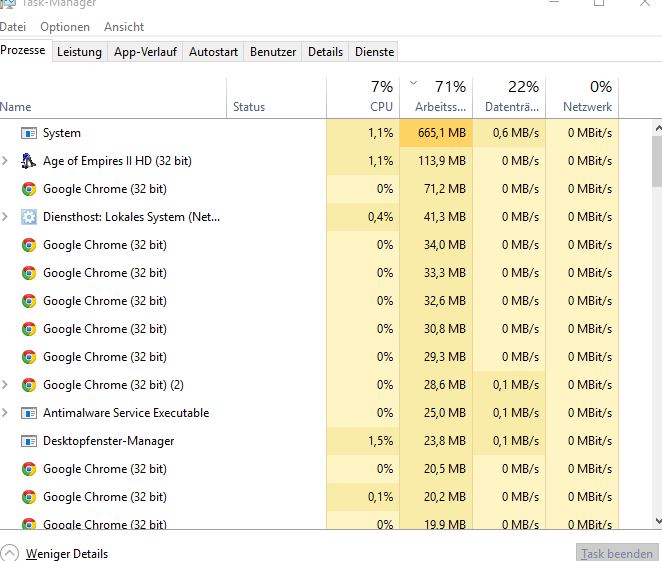Open the Ansicht menu
Image resolution: width=662 pixels, height=561 pixels.
(x=124, y=27)
